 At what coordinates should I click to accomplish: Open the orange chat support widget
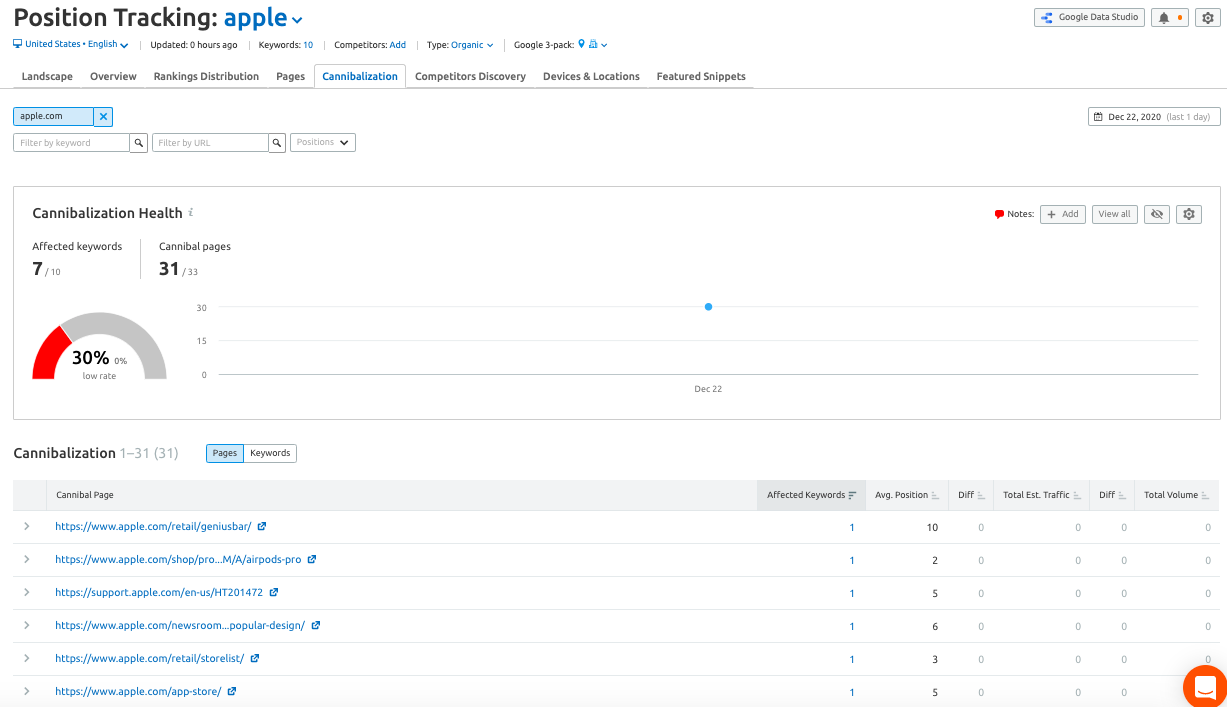pos(1205,686)
